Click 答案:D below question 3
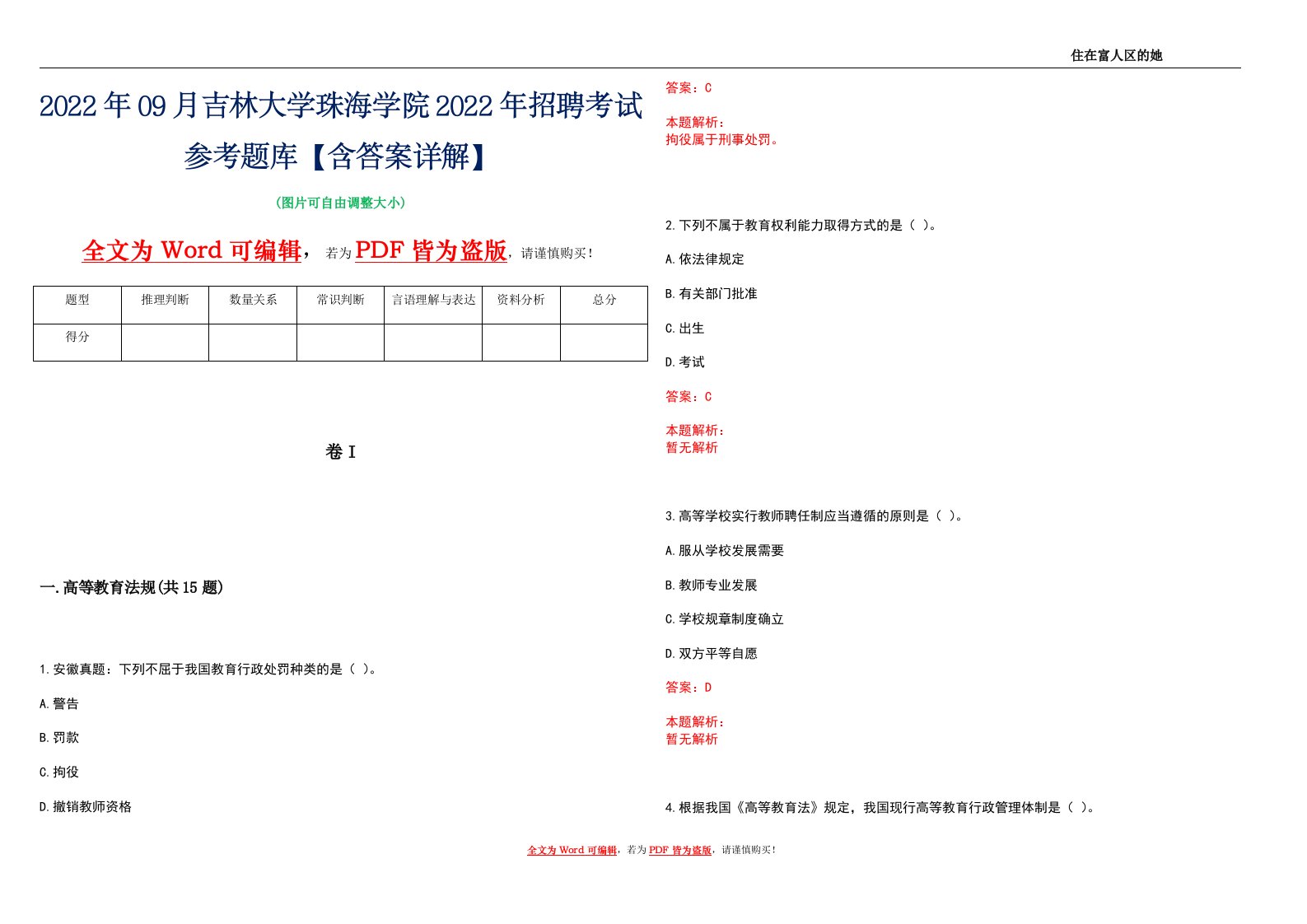Image resolution: width=1307 pixels, height=924 pixels. (689, 687)
